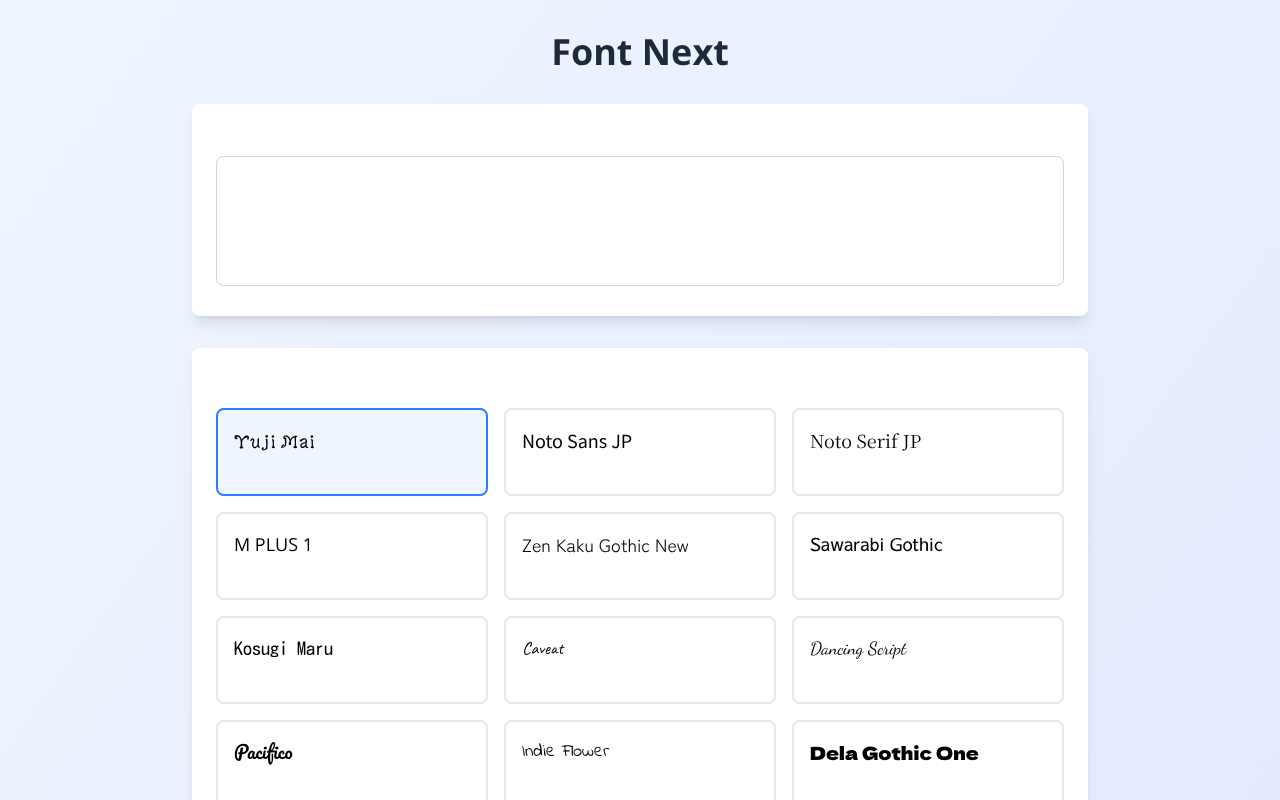Screen dimensions: 1280x800
Task: Select the Sawarabi Gothic font card
Action: pos(928,556)
